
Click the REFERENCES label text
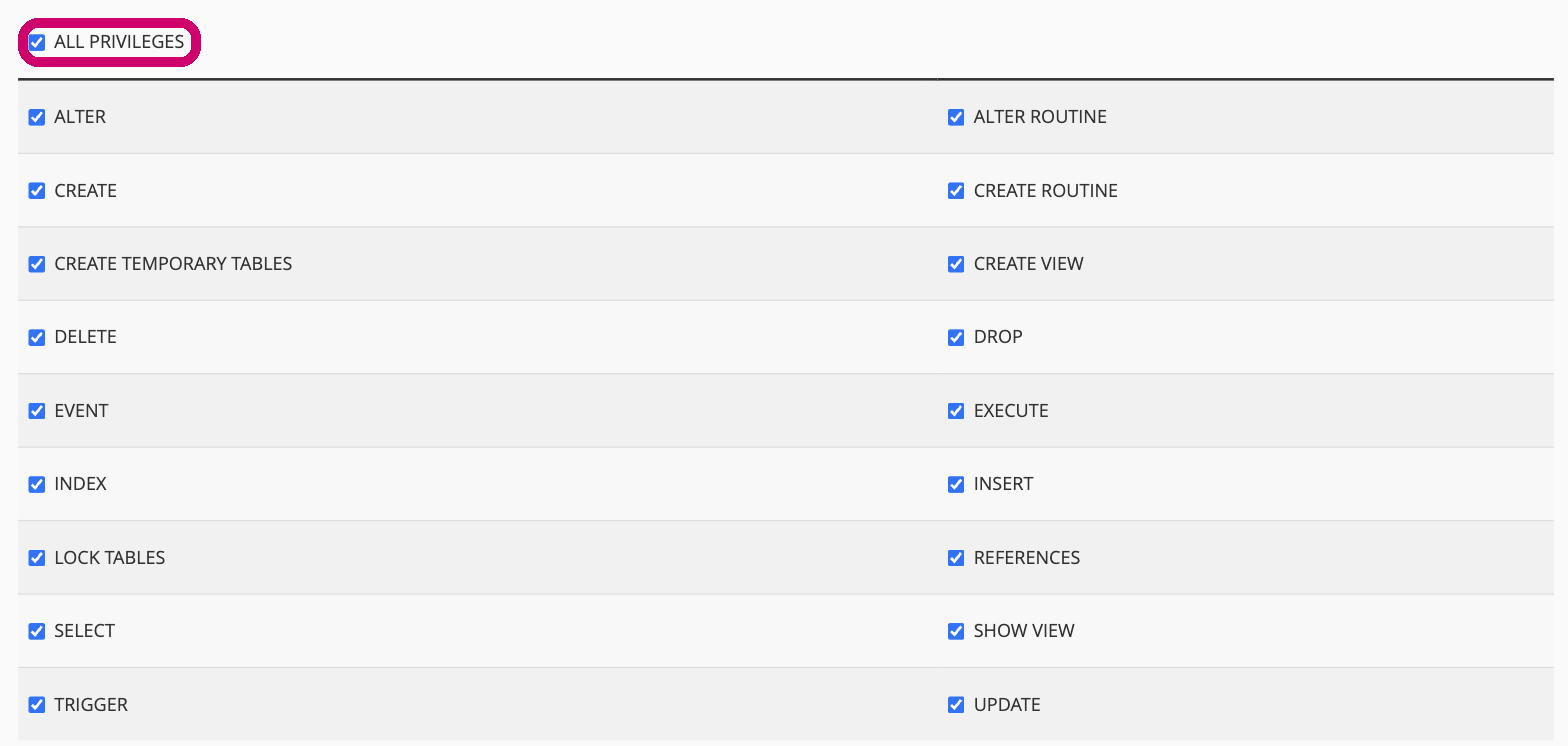[1027, 558]
